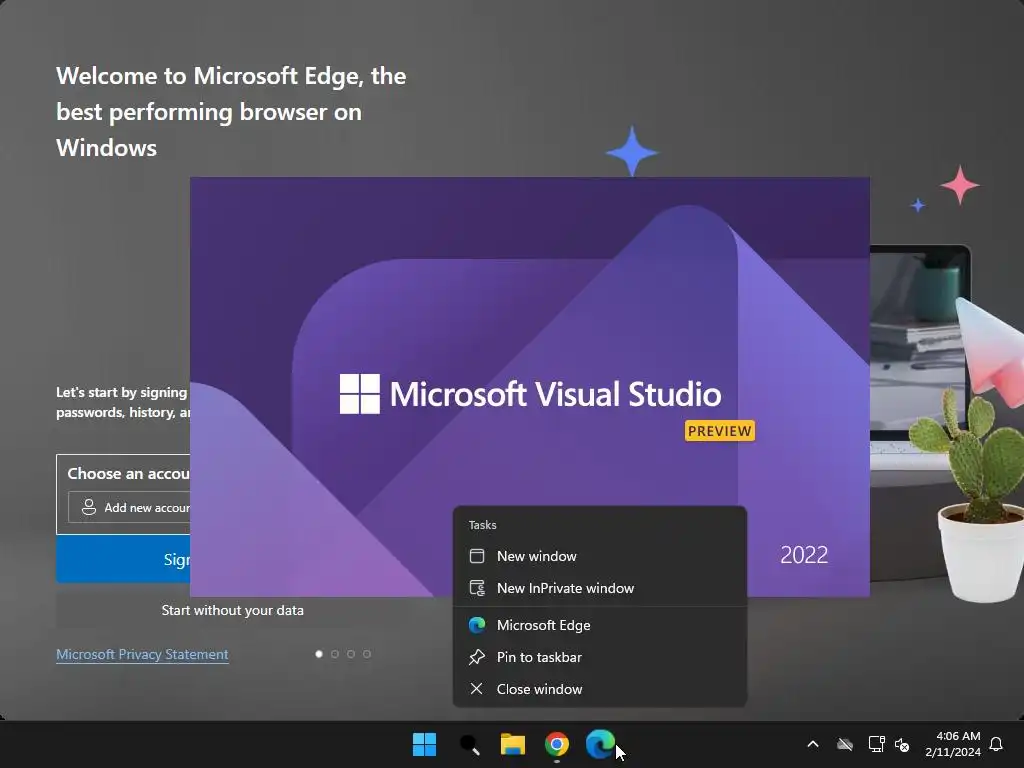Click the New window icon
Image resolution: width=1024 pixels, height=768 pixels.
(x=477, y=556)
